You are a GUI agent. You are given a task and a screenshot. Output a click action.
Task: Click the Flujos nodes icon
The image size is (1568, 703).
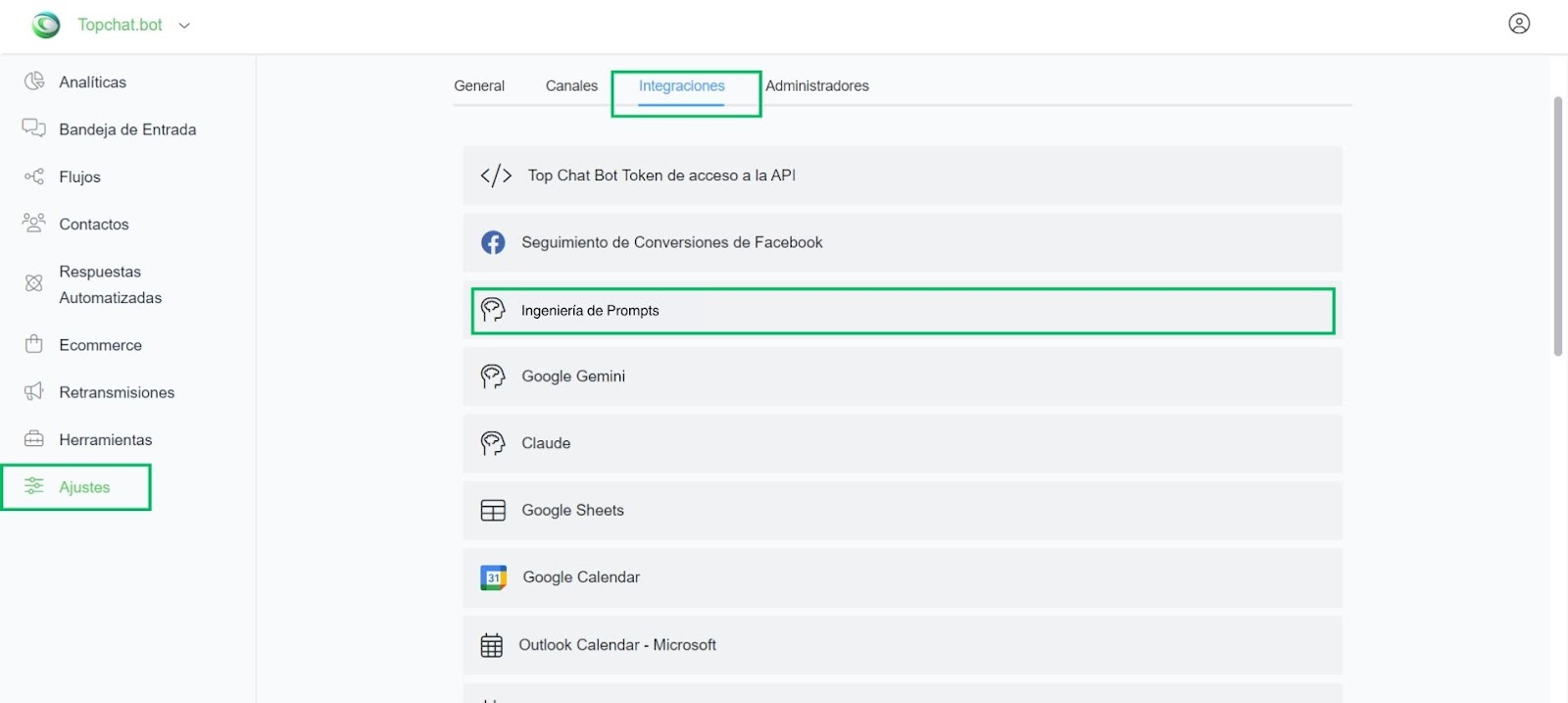pyautogui.click(x=34, y=176)
